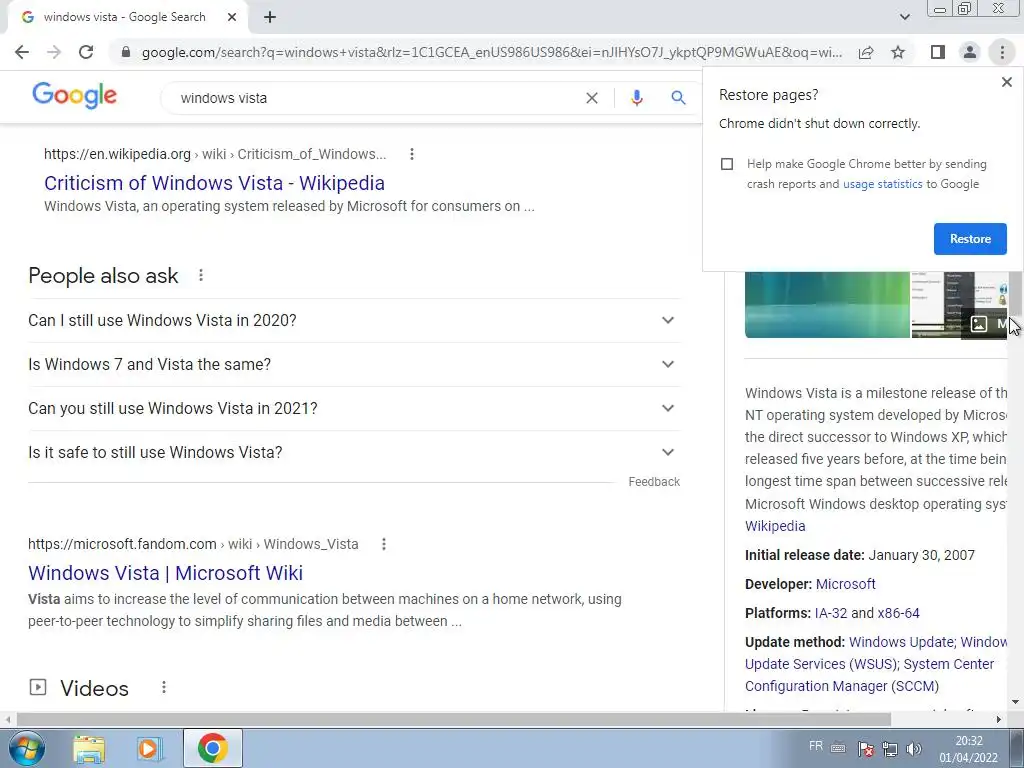Bookmark this tab with star icon
The image size is (1024, 768).
(x=898, y=52)
